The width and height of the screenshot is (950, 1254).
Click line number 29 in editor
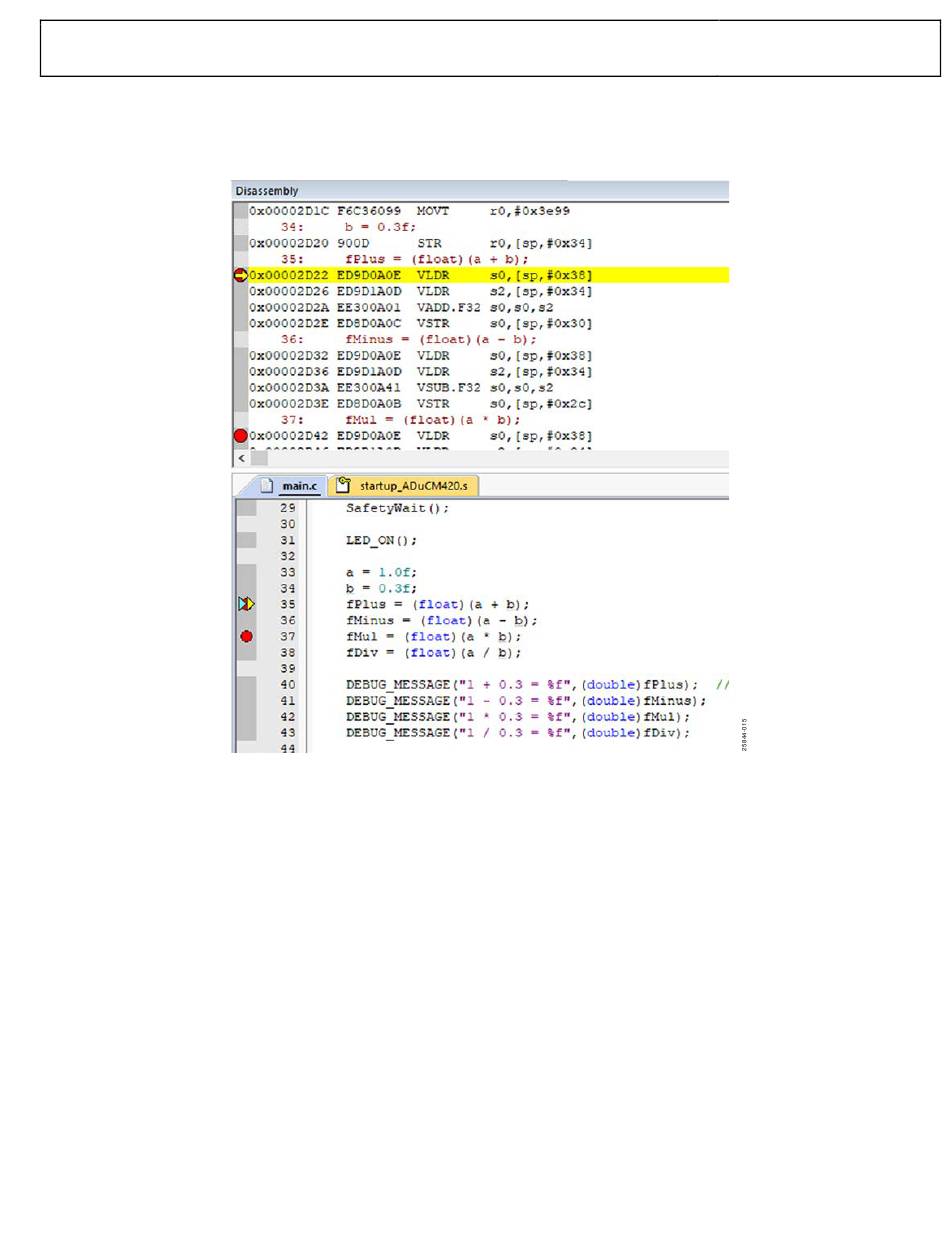(x=288, y=508)
